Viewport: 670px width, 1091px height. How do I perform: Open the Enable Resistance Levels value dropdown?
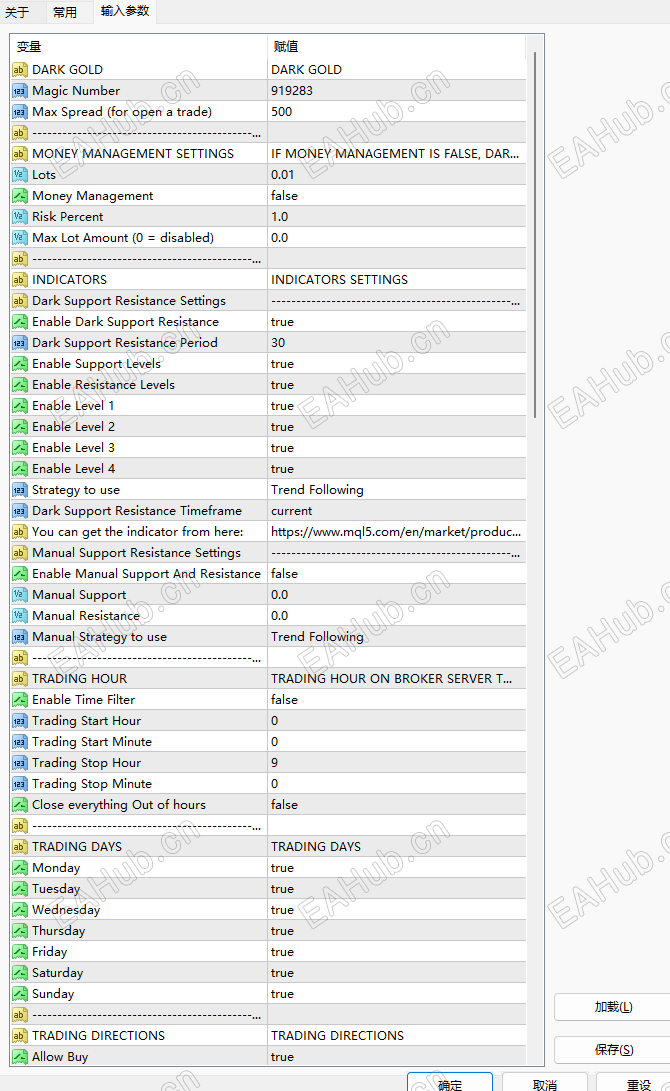397,385
